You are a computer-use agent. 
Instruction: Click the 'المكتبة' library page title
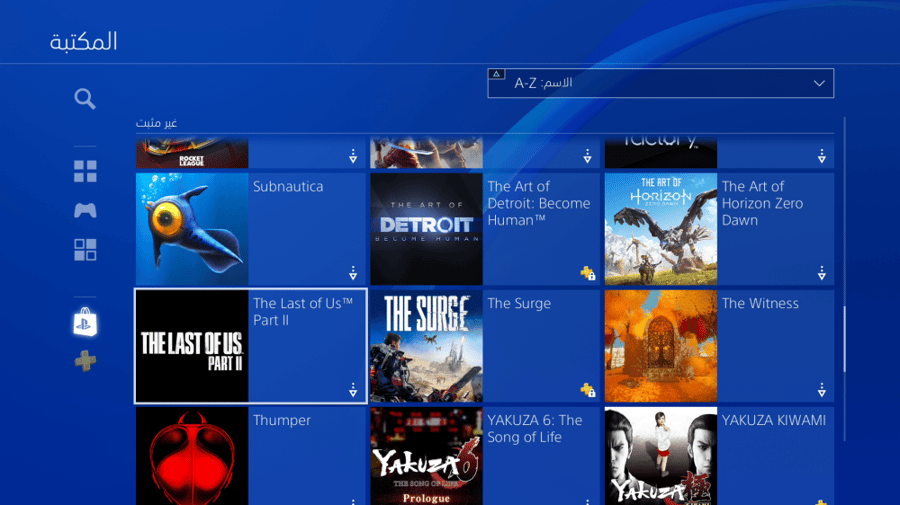[x=83, y=42]
